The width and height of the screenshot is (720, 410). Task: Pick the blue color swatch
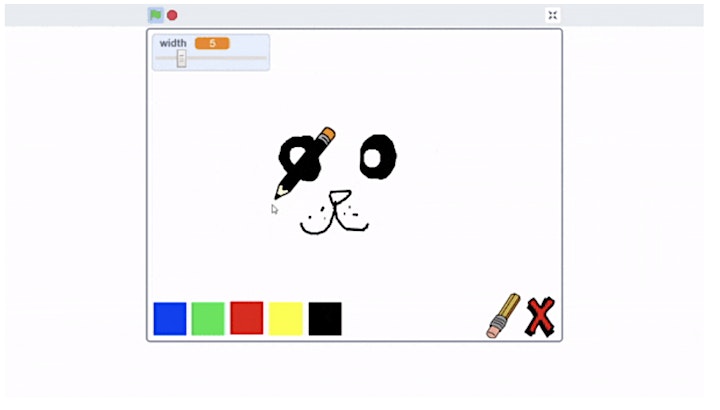pos(170,319)
